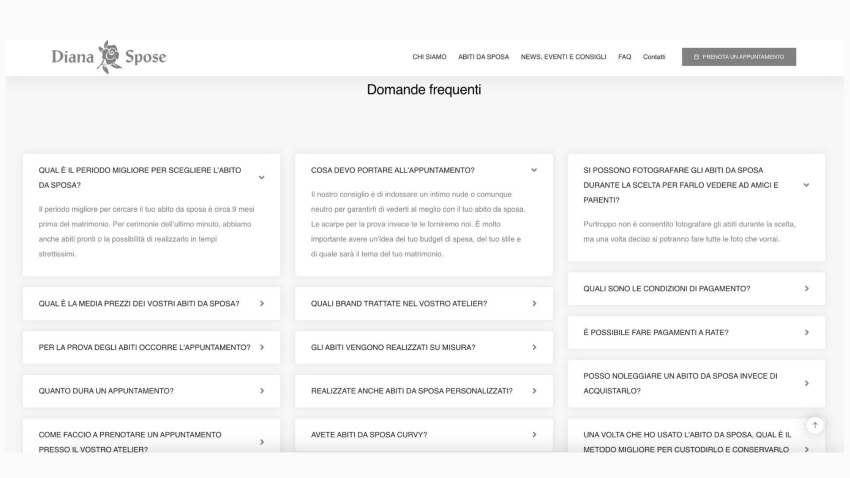The image size is (850, 478).
Task: Expand 'Posso noleggiare un abito da sposa' question
Action: [696, 384]
